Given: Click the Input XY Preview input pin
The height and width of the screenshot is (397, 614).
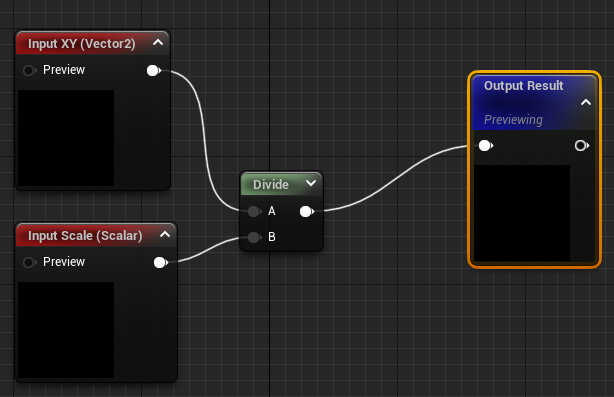Looking at the screenshot, I should [x=29, y=70].
